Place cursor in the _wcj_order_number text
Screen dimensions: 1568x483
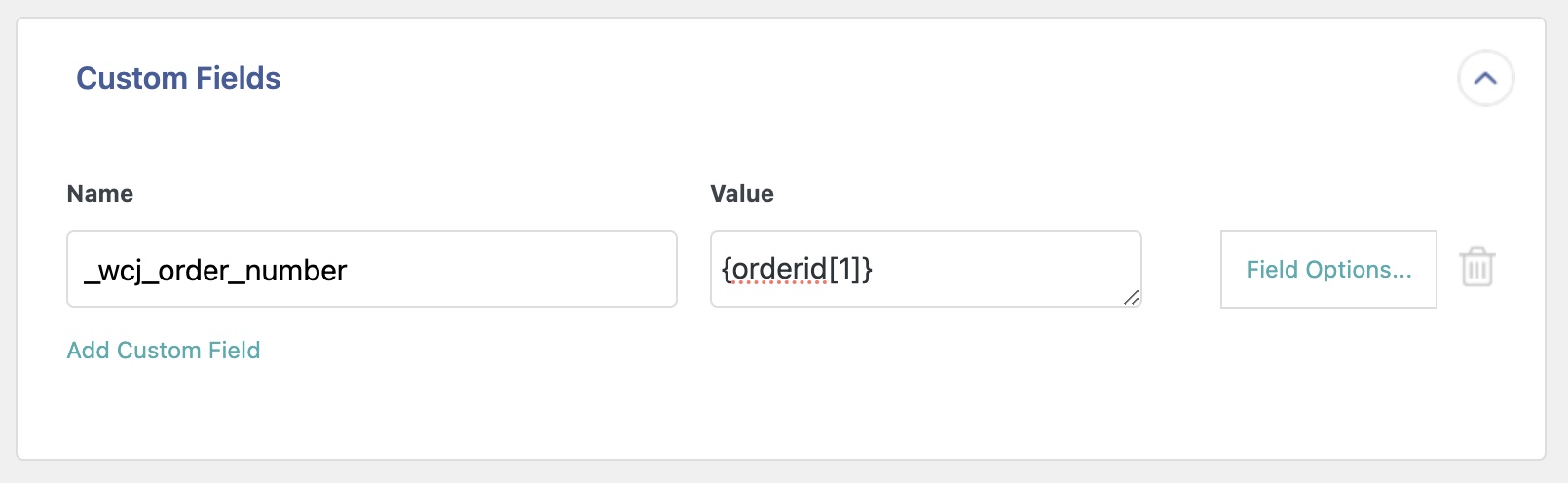tap(216, 270)
